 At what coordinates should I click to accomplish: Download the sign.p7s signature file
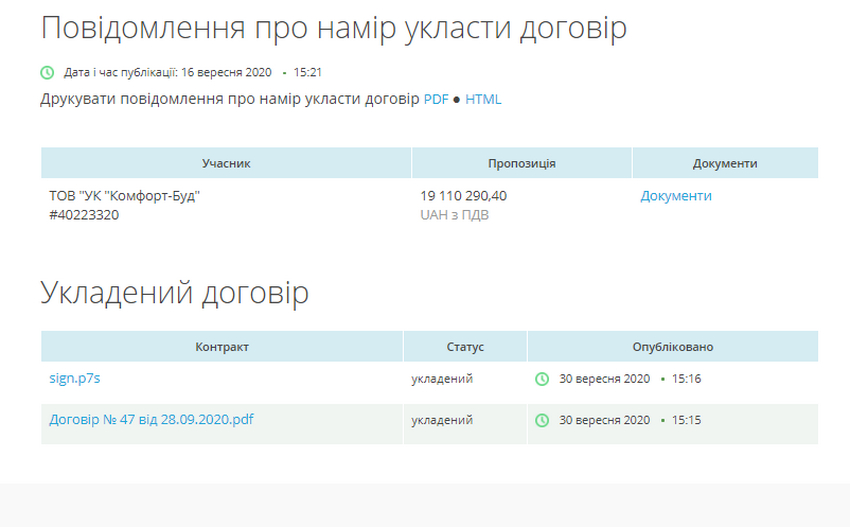point(75,378)
